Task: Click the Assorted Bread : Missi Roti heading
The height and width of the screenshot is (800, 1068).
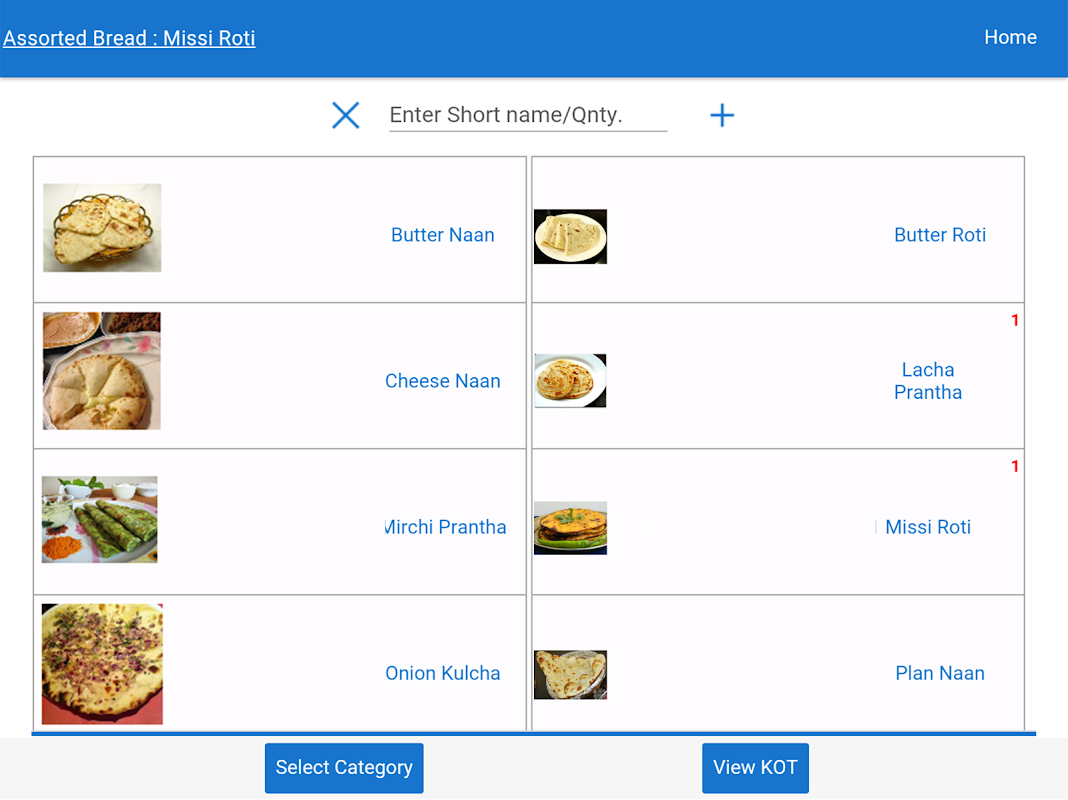Action: pyautogui.click(x=129, y=38)
